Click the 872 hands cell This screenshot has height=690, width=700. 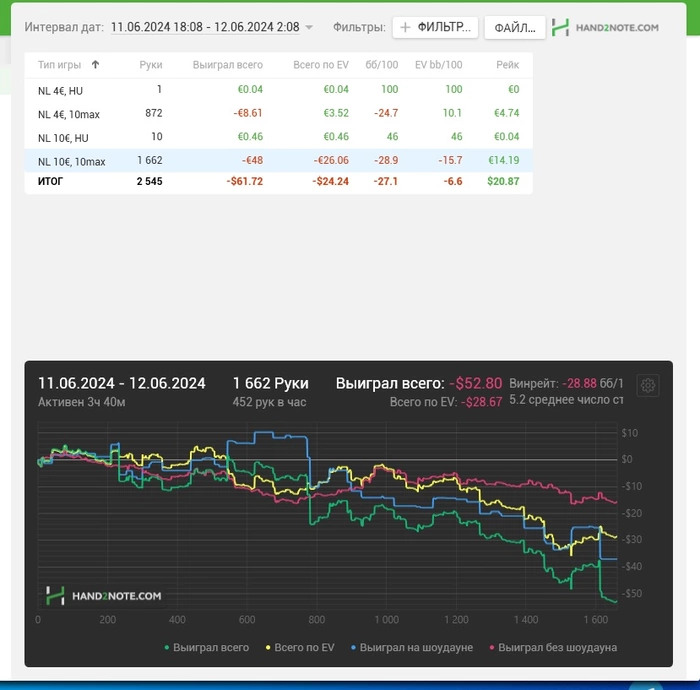[x=154, y=113]
